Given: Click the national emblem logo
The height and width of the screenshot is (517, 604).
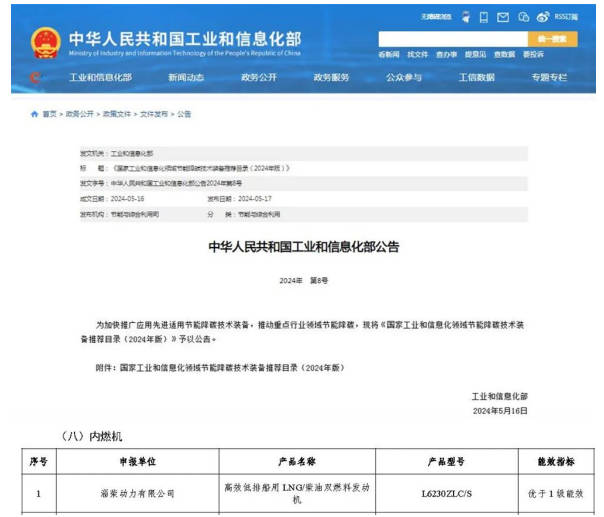Looking at the screenshot, I should tap(46, 43).
